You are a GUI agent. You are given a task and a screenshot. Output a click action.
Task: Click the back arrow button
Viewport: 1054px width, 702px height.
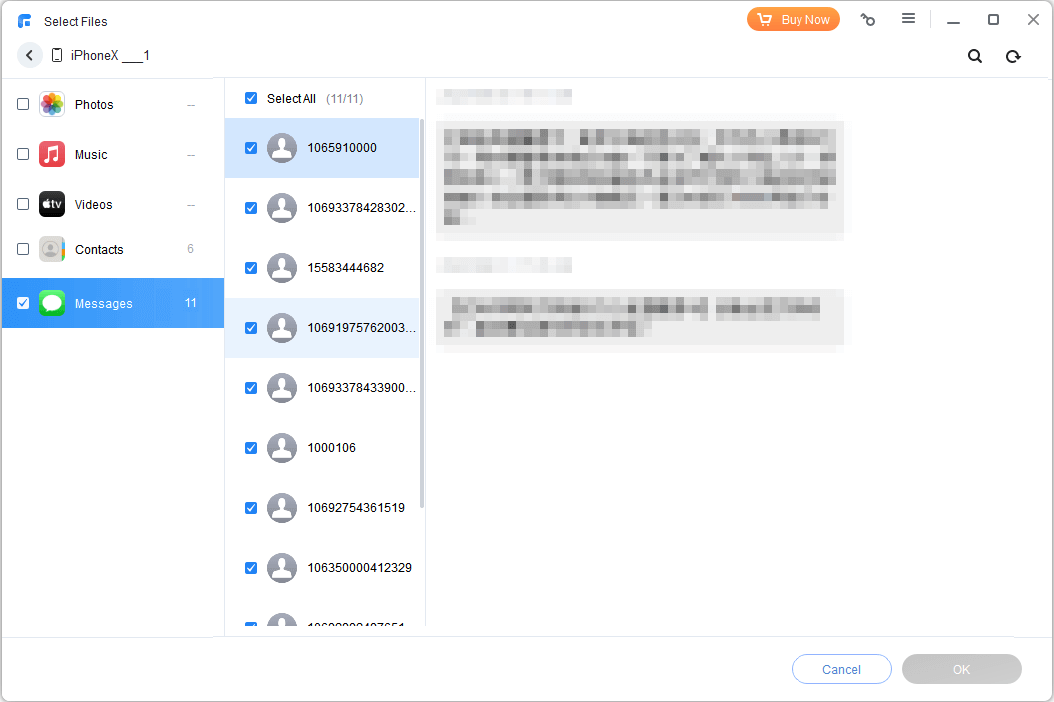pyautogui.click(x=29, y=56)
